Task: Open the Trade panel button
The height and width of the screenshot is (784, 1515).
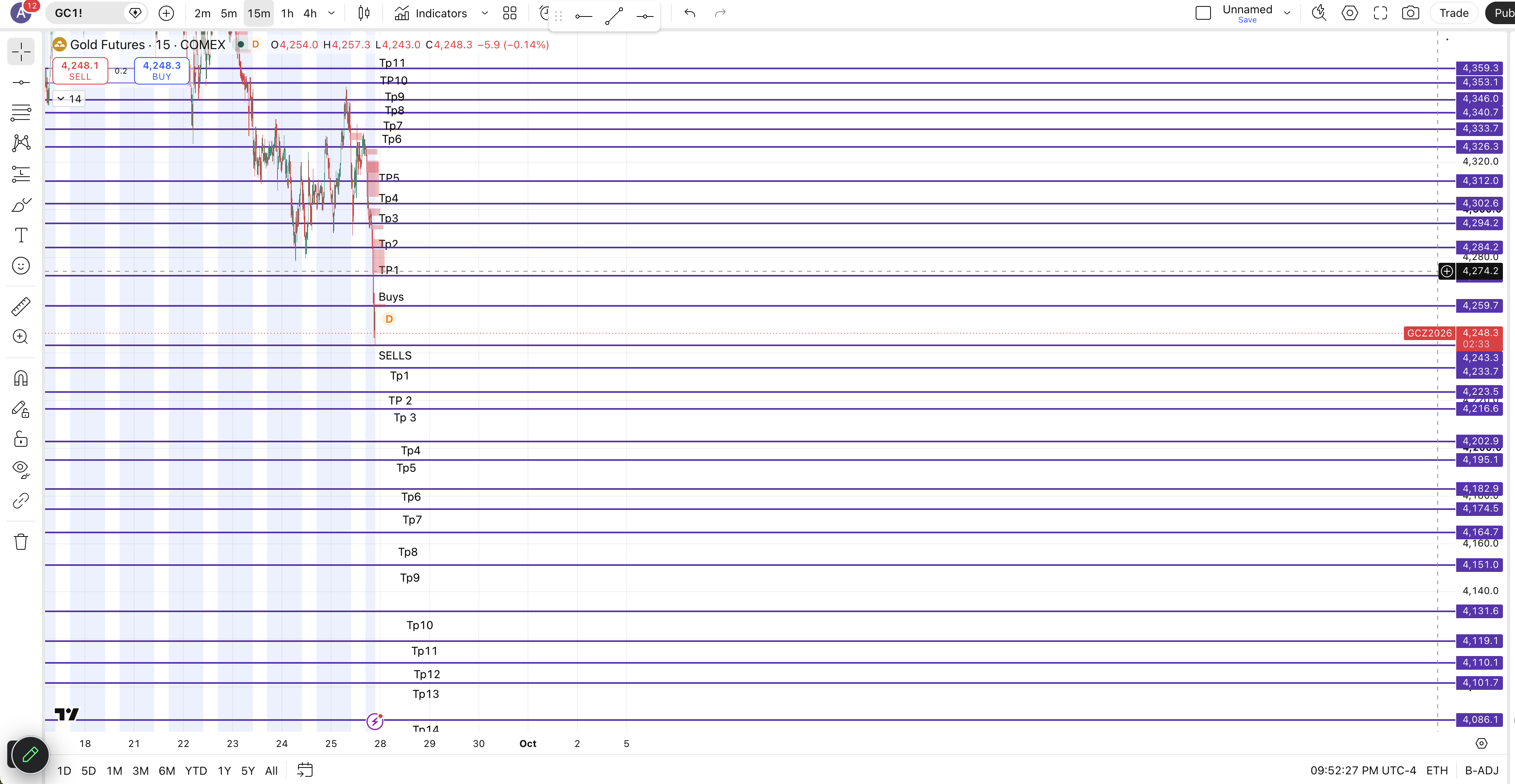Action: coord(1454,13)
